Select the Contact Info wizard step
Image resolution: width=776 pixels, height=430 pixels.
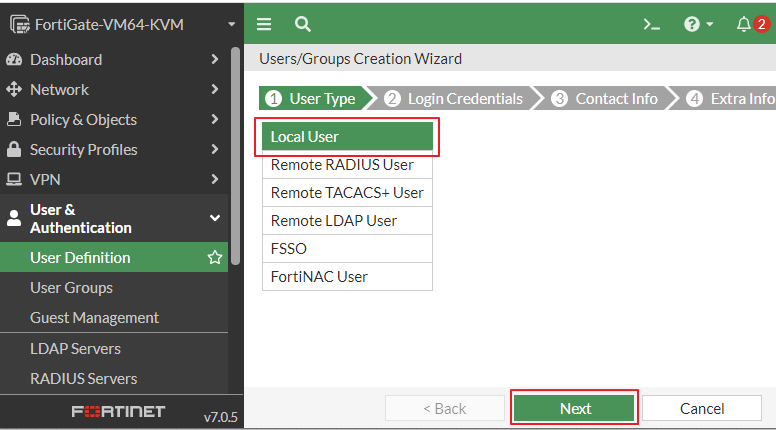tap(605, 98)
